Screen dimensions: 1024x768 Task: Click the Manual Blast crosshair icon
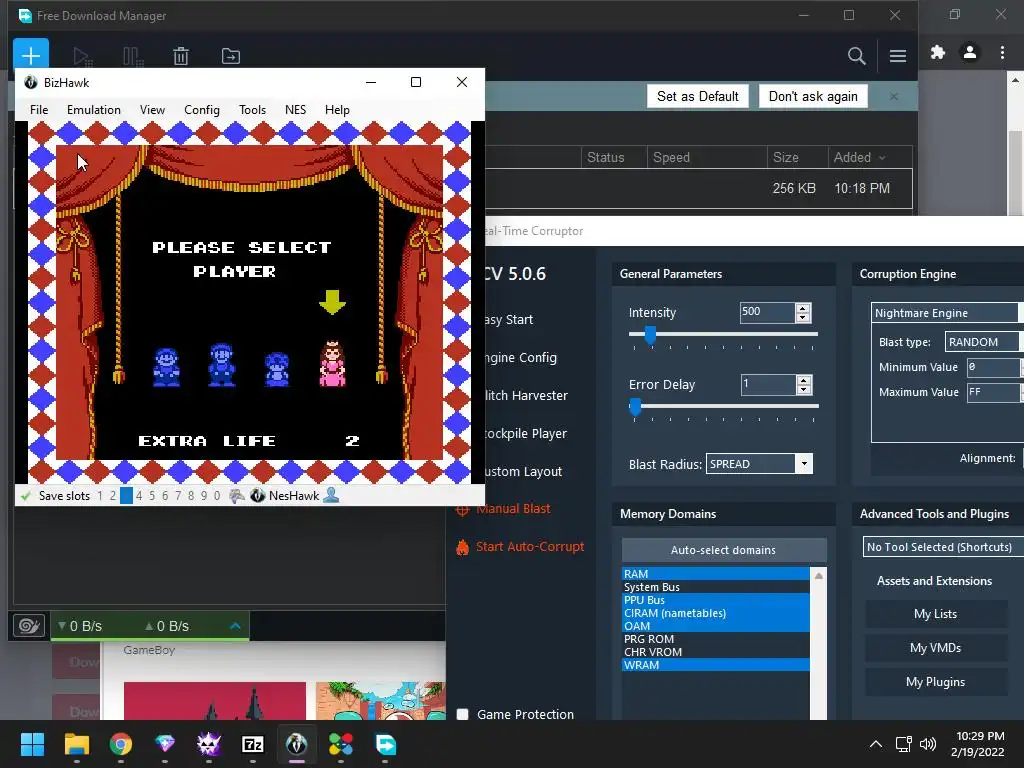[x=462, y=509]
